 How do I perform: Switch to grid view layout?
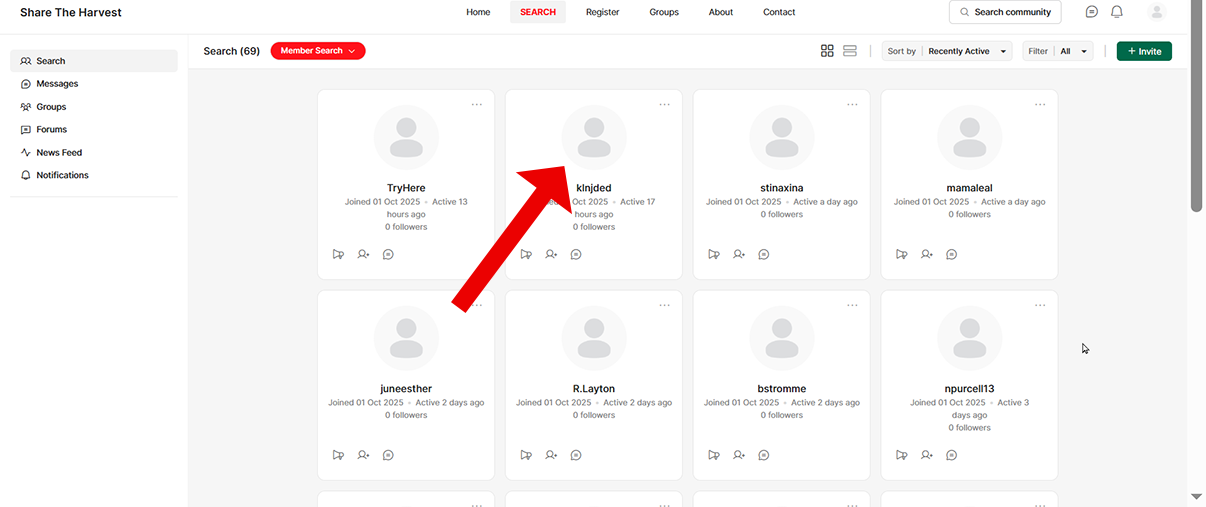pyautogui.click(x=827, y=51)
